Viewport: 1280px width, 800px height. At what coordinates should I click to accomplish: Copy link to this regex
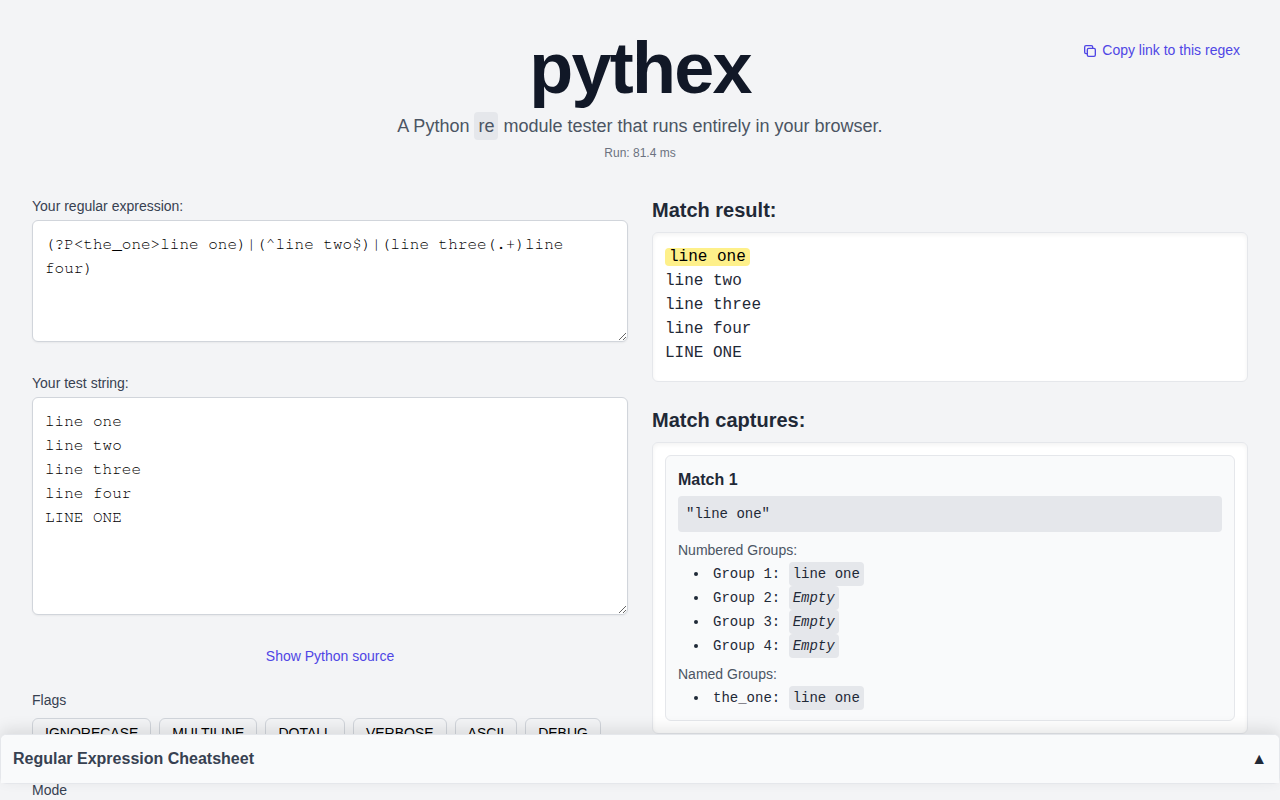coord(1162,50)
